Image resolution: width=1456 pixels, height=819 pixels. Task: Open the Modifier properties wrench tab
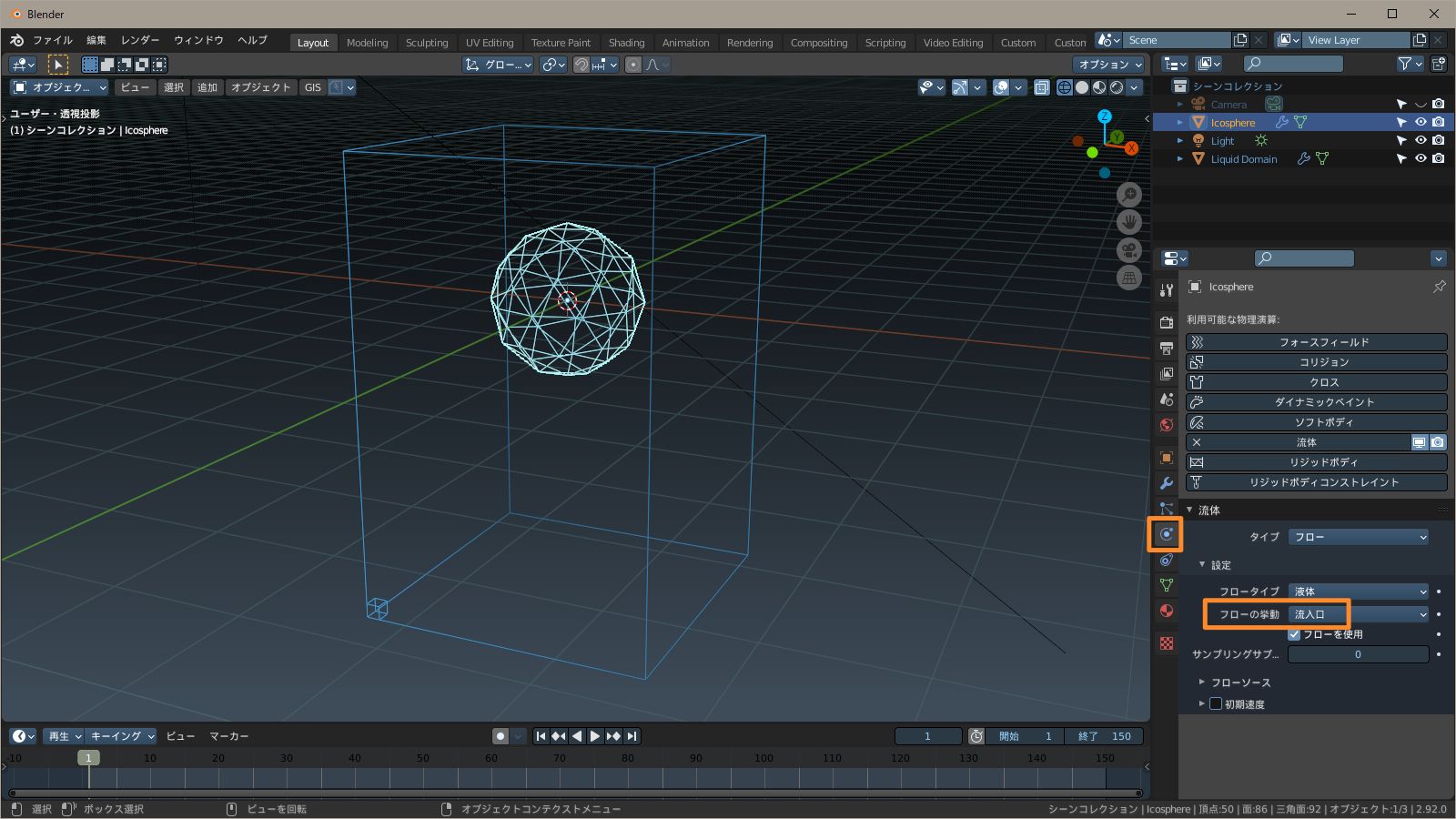coord(1166,483)
